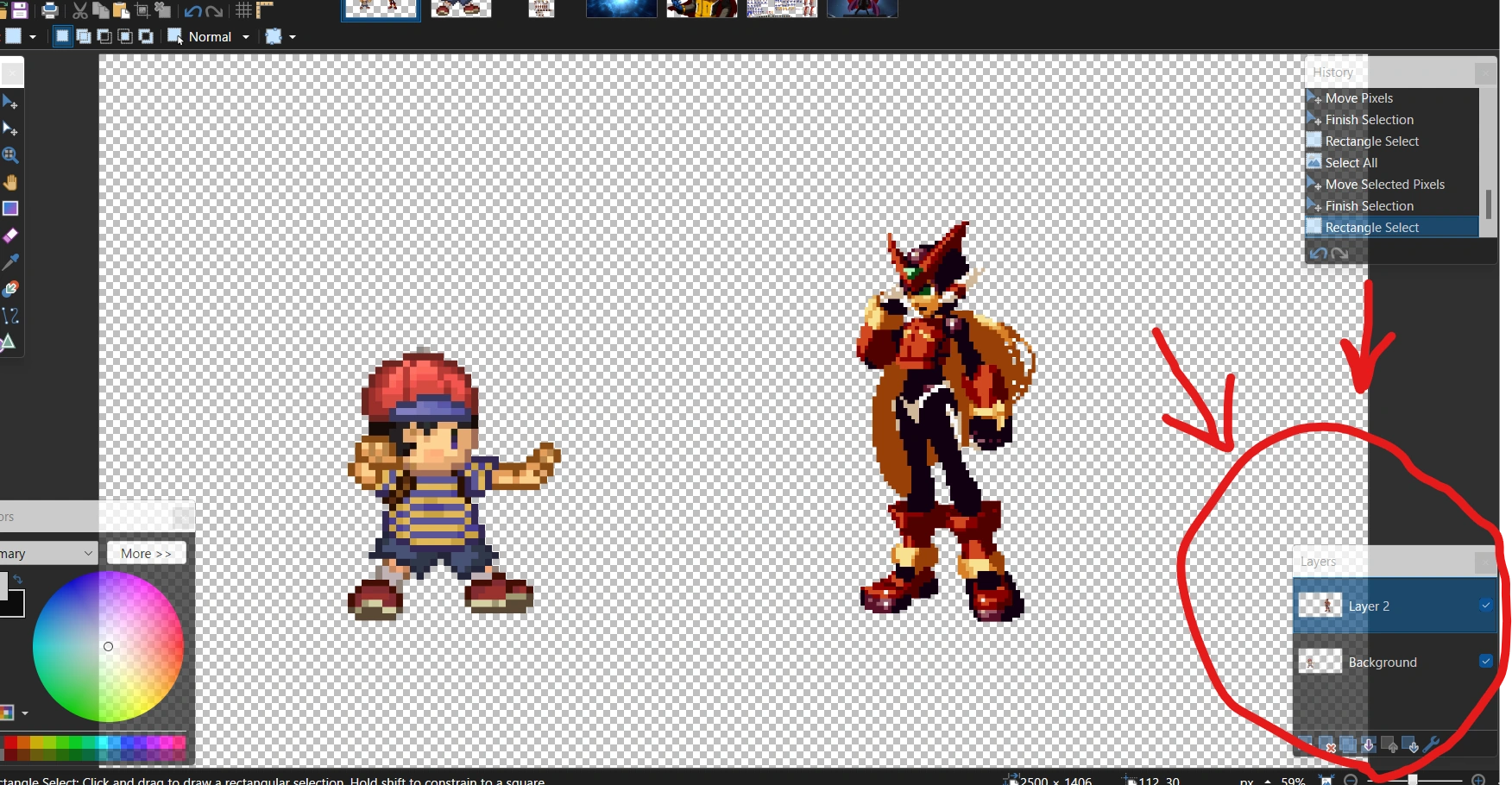Screen dimensions: 1512x785
Task: Close the Layers window
Action: [x=1485, y=562]
